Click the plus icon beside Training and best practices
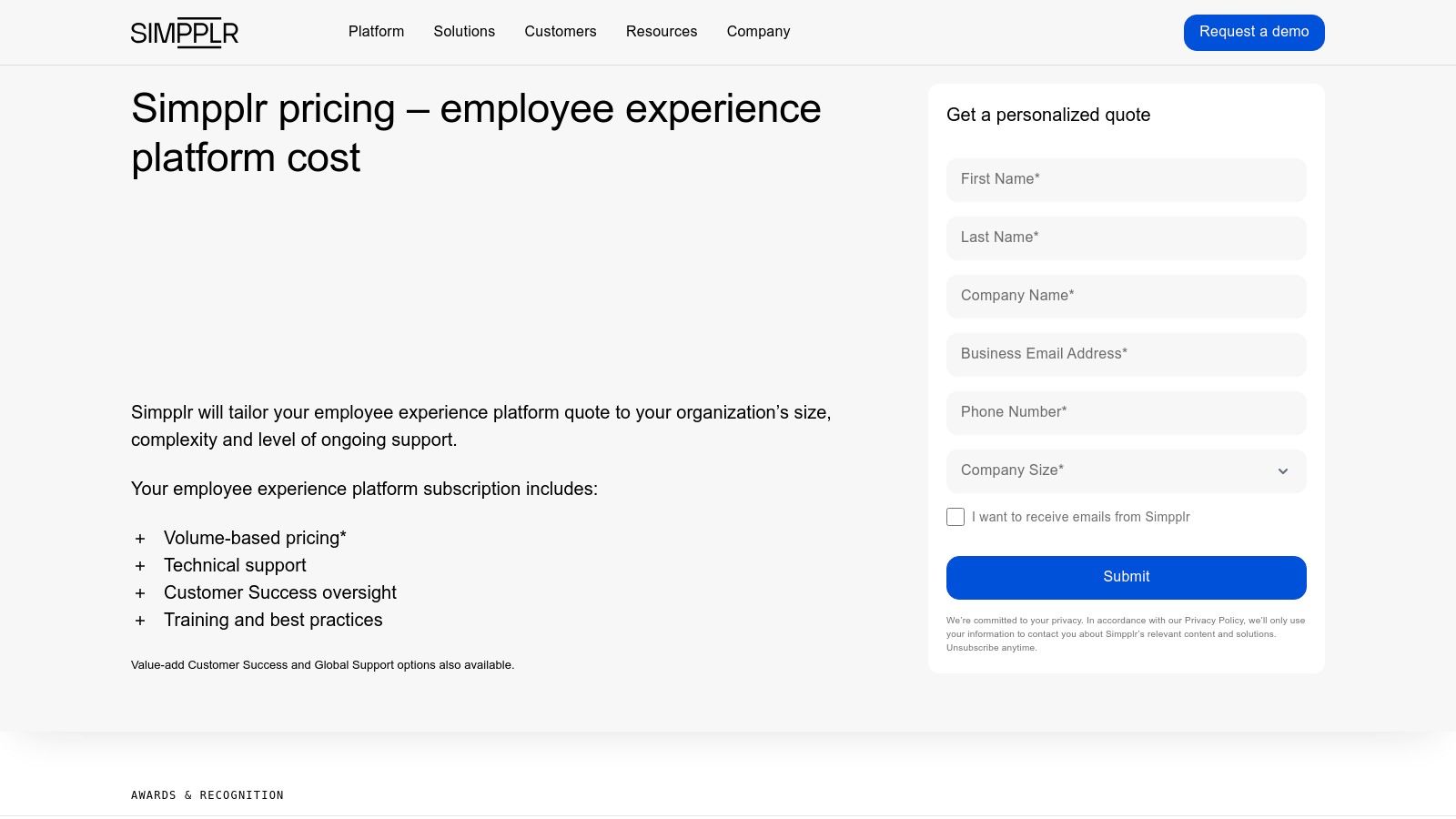 140,621
